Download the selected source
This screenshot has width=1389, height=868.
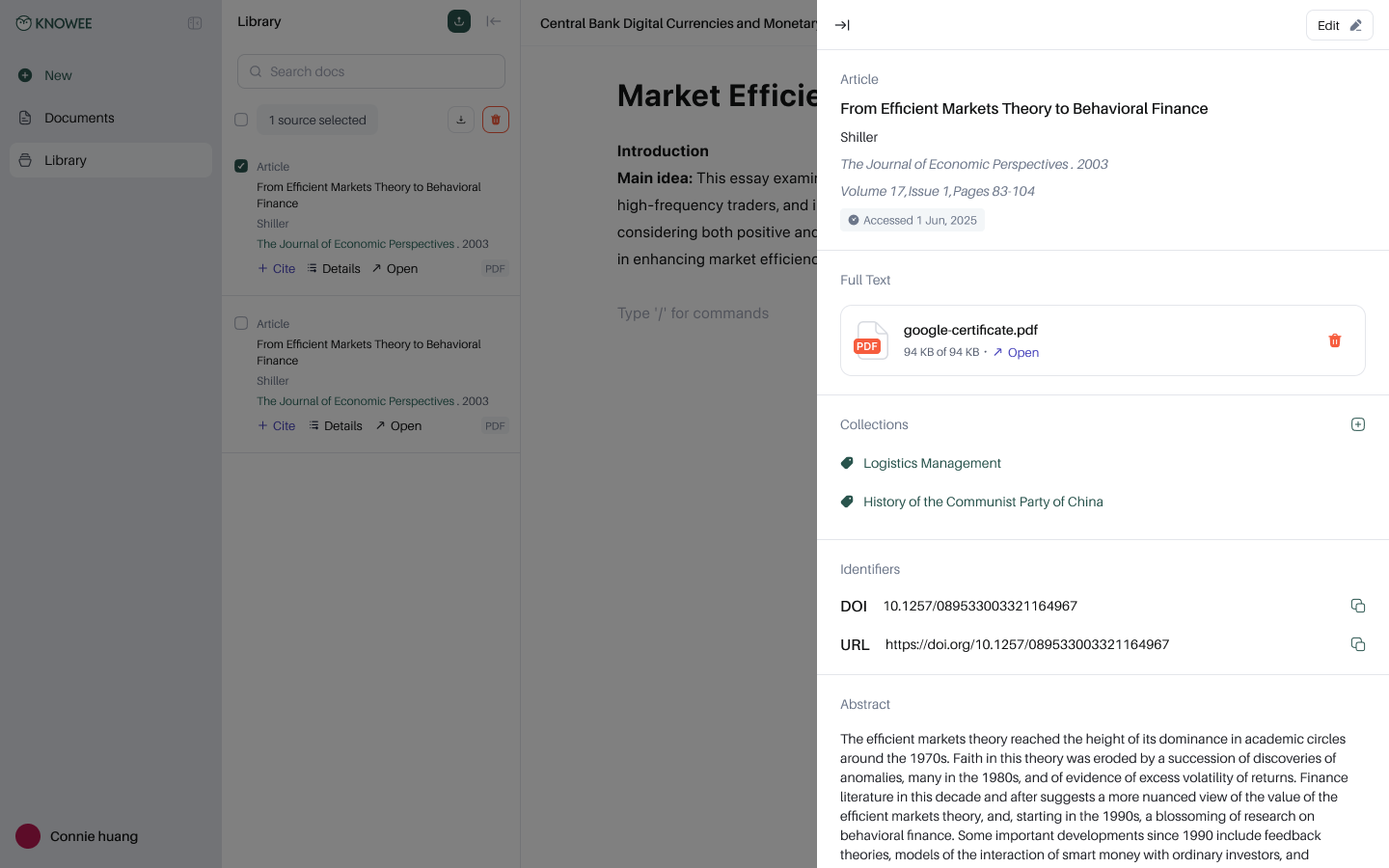pyautogui.click(x=461, y=120)
